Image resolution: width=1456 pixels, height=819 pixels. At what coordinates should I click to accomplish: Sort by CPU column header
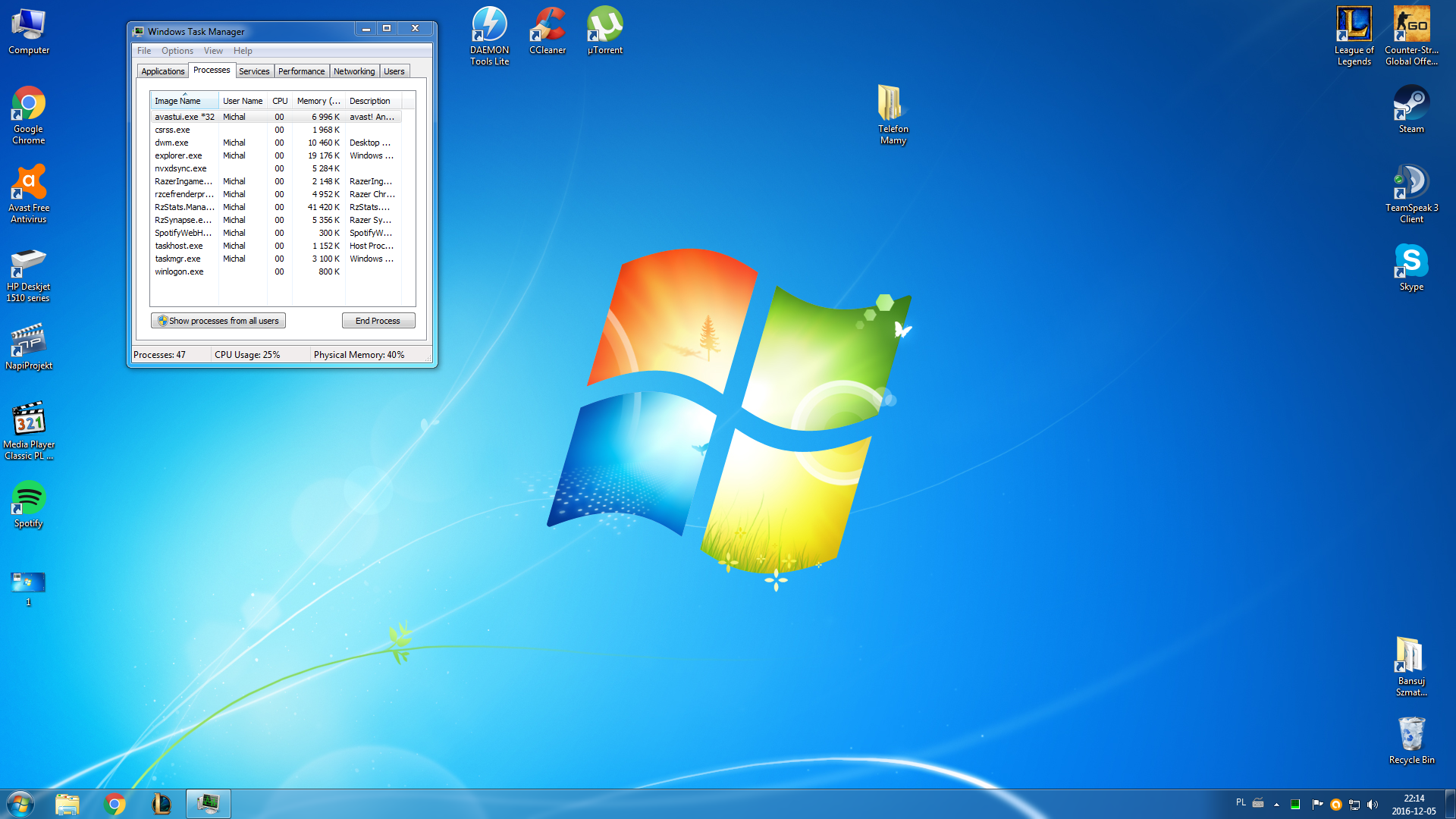click(280, 101)
